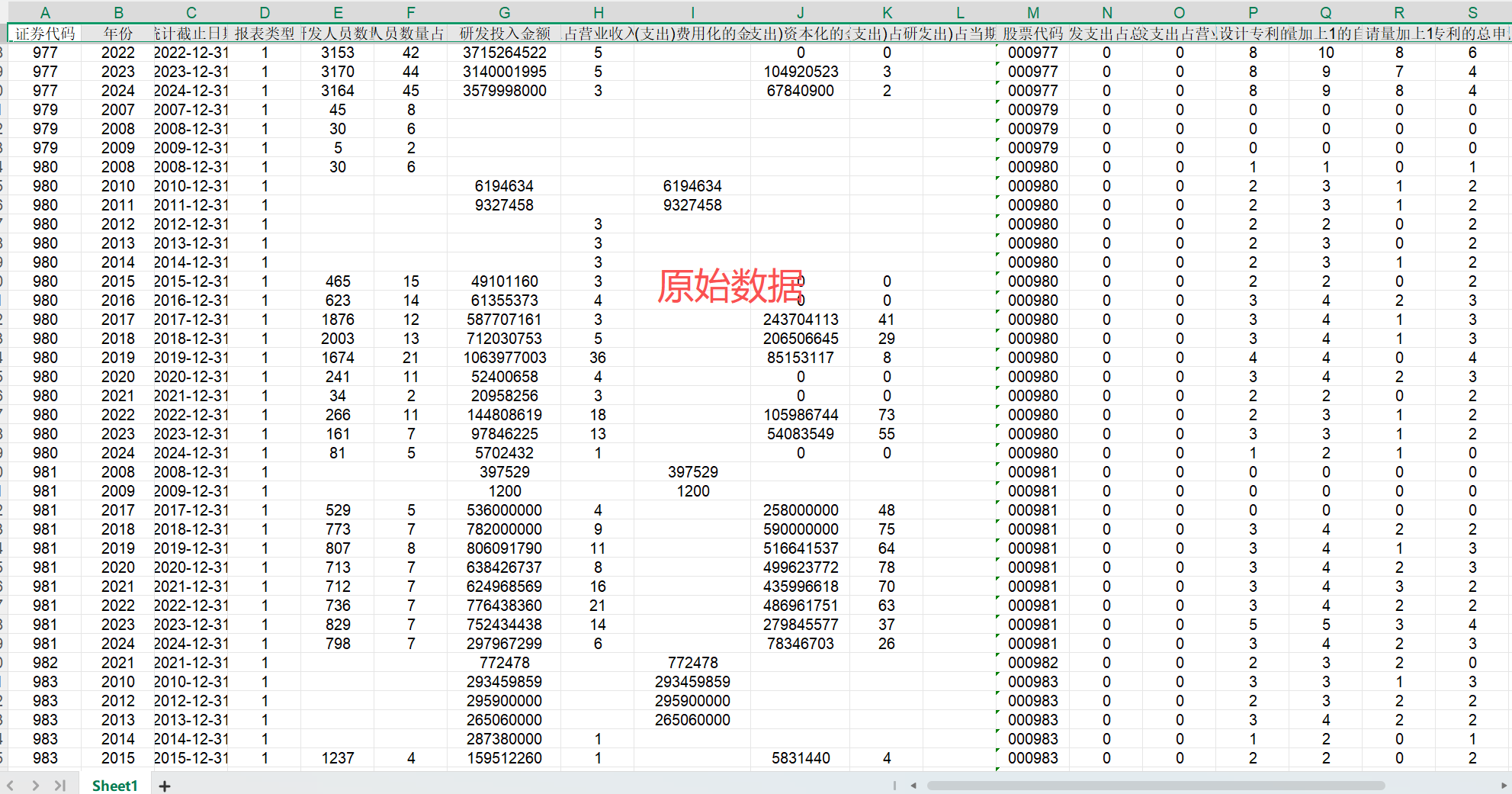This screenshot has width=1512, height=794.
Task: Select the cell containing 105986744
Action: 801,415
